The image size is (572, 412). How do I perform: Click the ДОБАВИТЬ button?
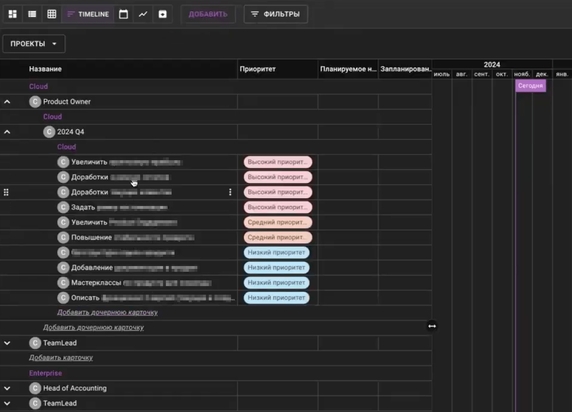pyautogui.click(x=208, y=14)
